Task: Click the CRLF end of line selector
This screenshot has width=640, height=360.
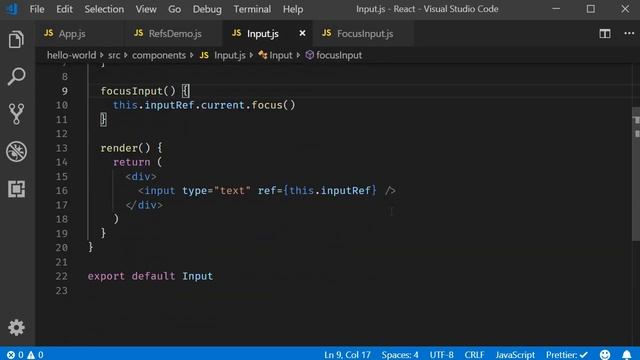Action: coord(474,355)
